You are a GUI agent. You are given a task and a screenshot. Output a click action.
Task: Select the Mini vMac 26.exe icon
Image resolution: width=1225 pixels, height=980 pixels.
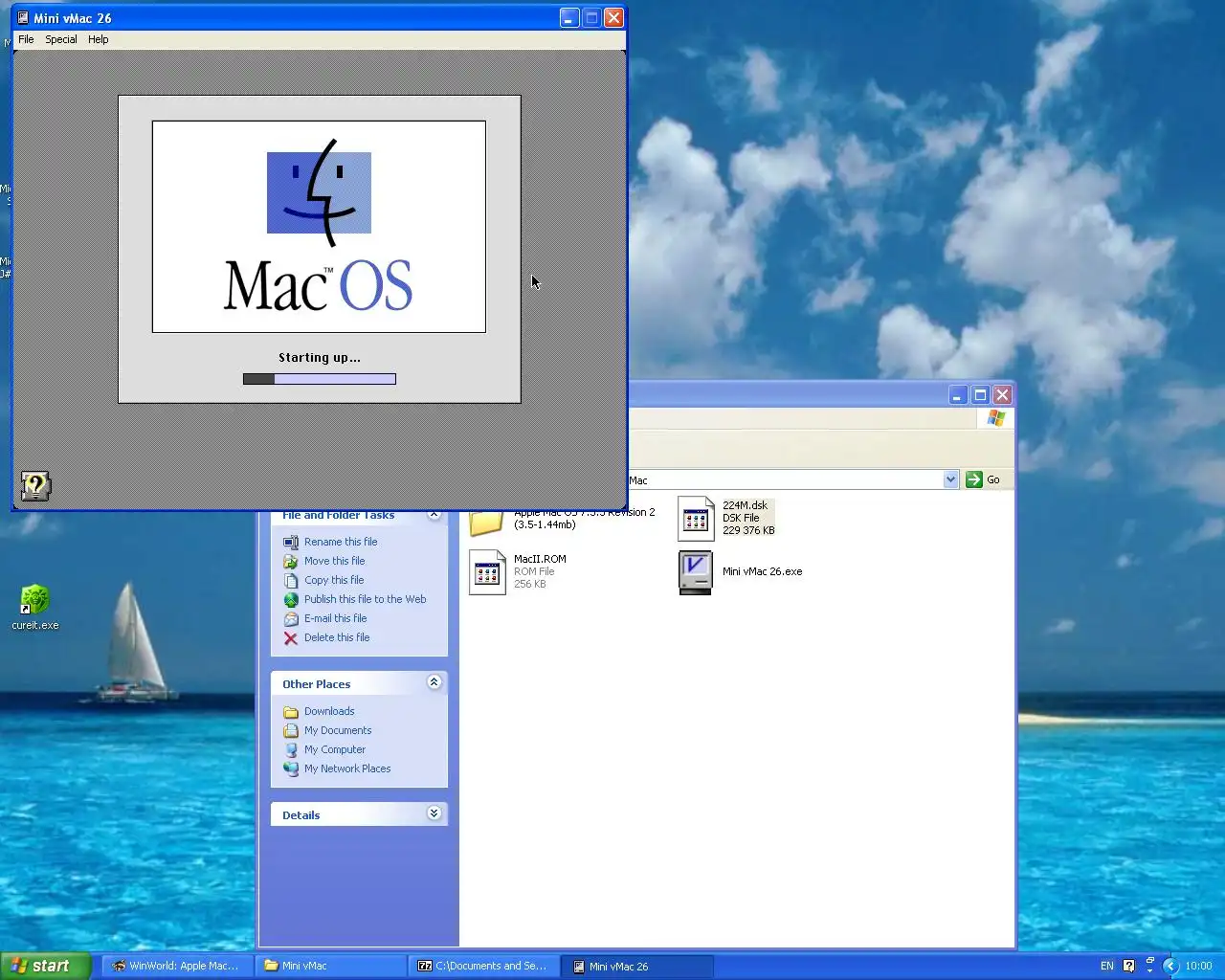(696, 572)
